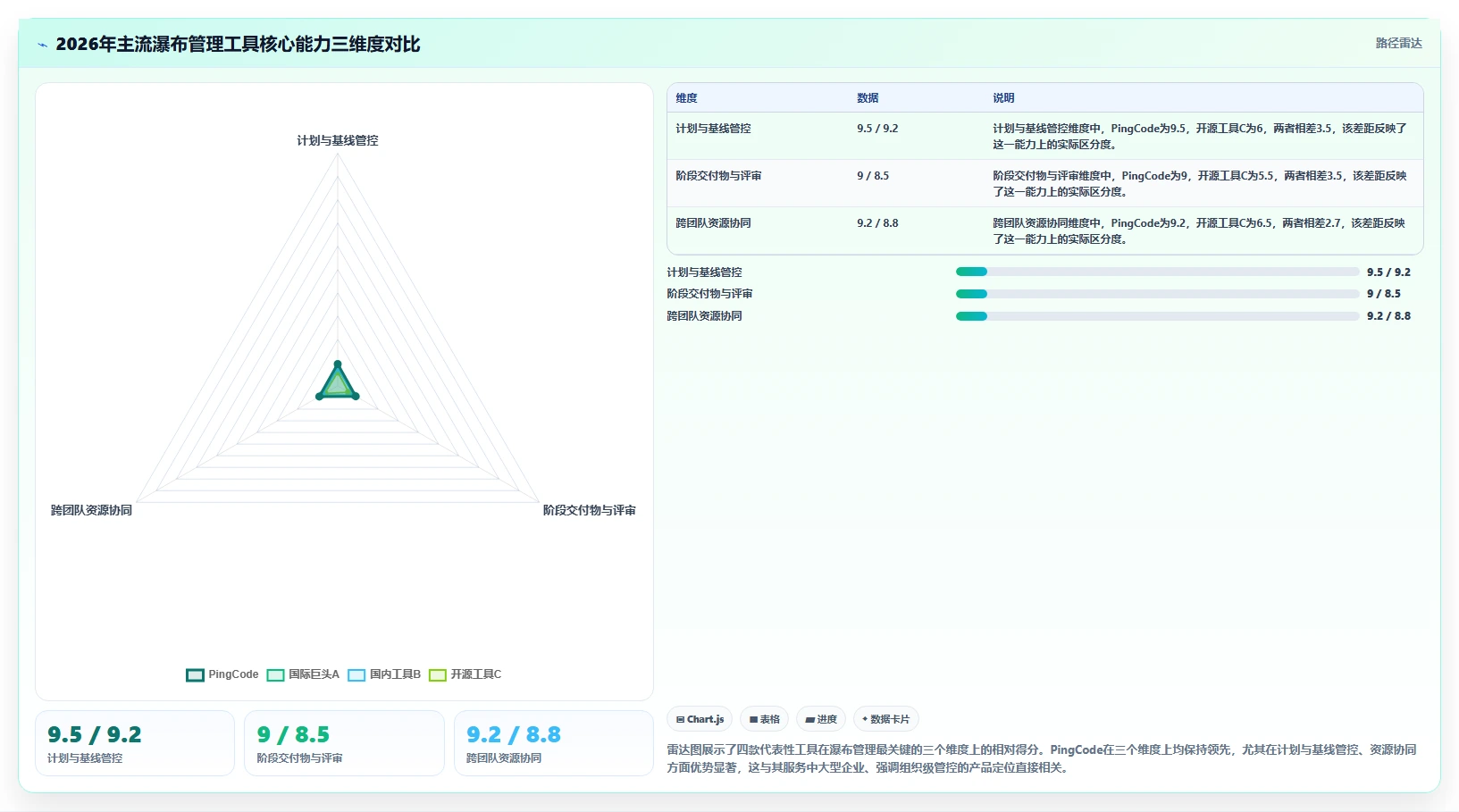Click the dashboard title 2026年主流瀑布管理工具
The width and height of the screenshot is (1459, 812).
(238, 44)
